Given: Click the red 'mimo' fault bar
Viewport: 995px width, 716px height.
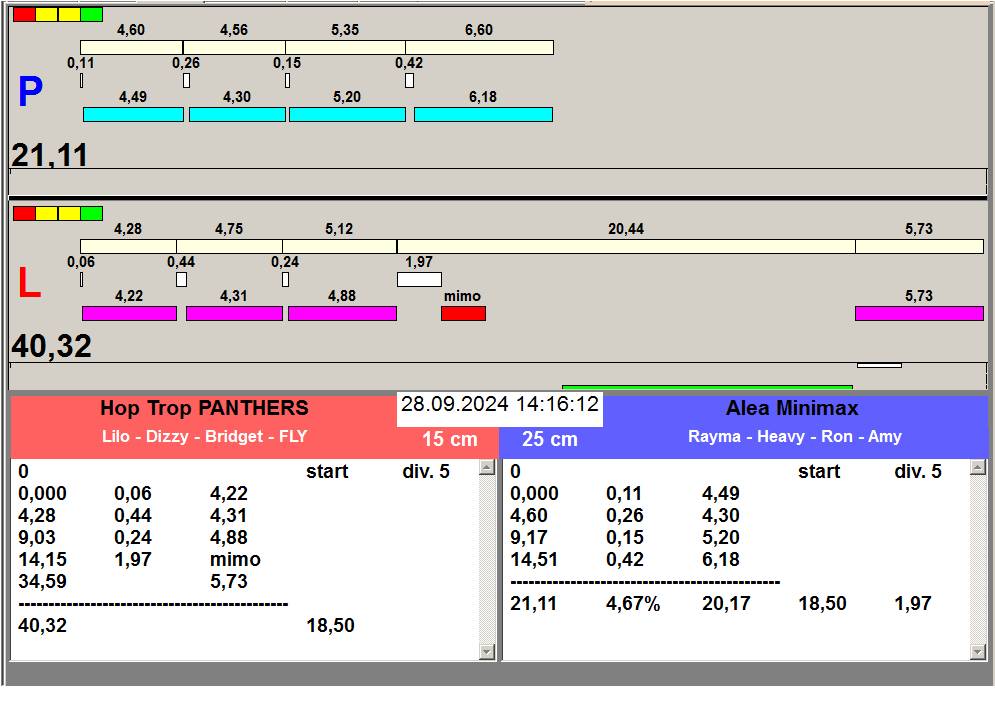Looking at the screenshot, I should coord(463,314).
